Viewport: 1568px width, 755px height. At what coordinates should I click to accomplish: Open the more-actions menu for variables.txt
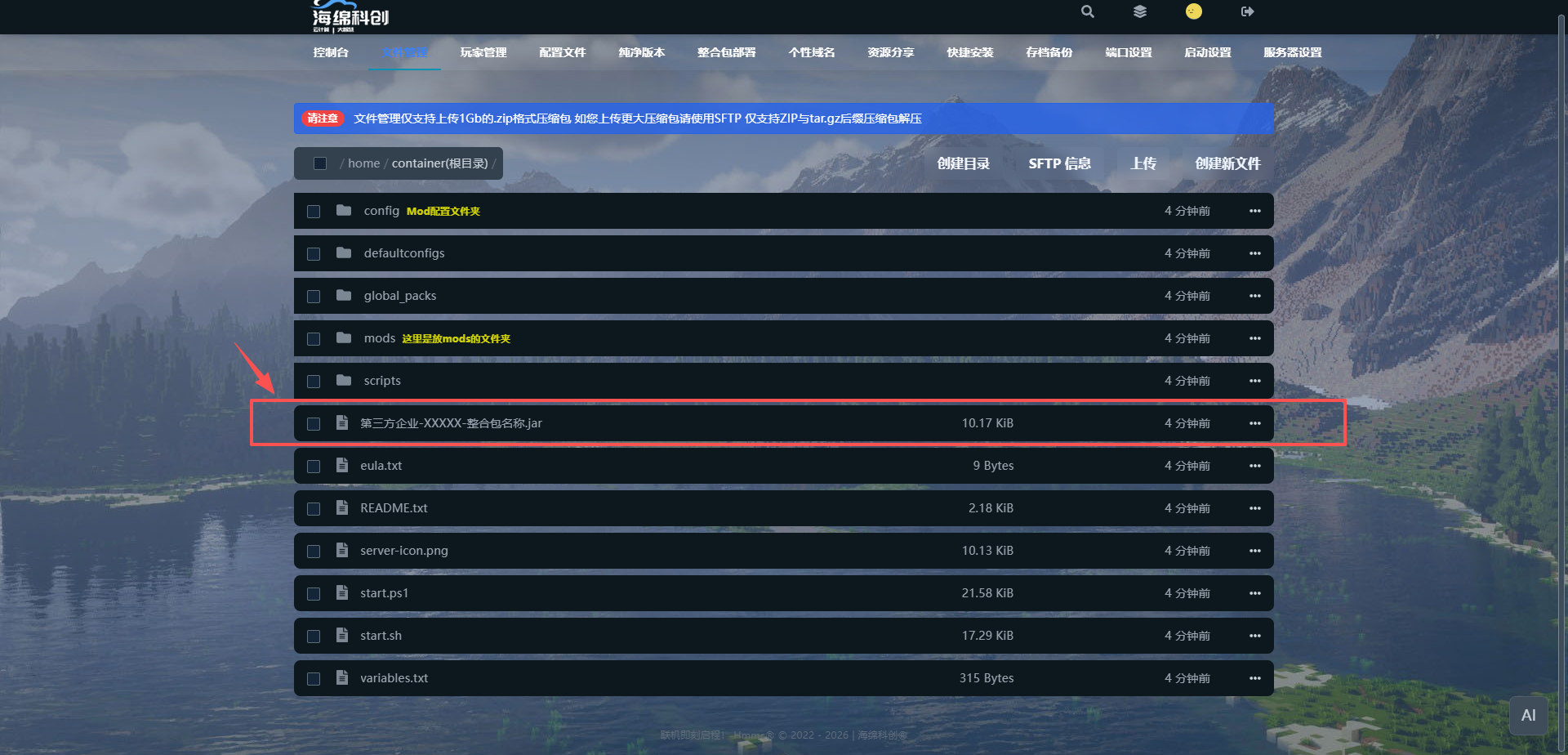tap(1254, 678)
